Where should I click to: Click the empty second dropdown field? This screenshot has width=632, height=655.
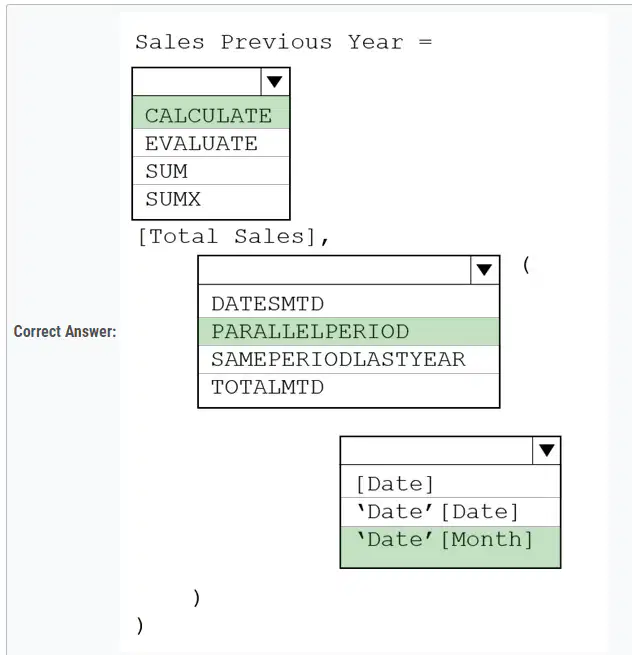click(335, 270)
